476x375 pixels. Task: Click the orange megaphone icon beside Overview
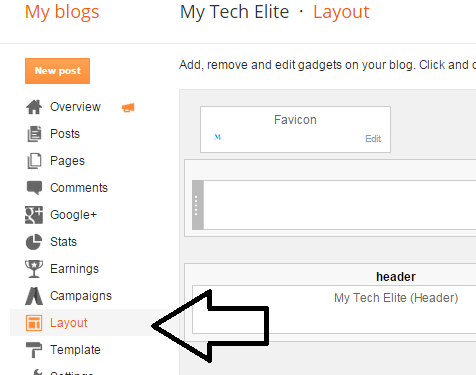128,108
